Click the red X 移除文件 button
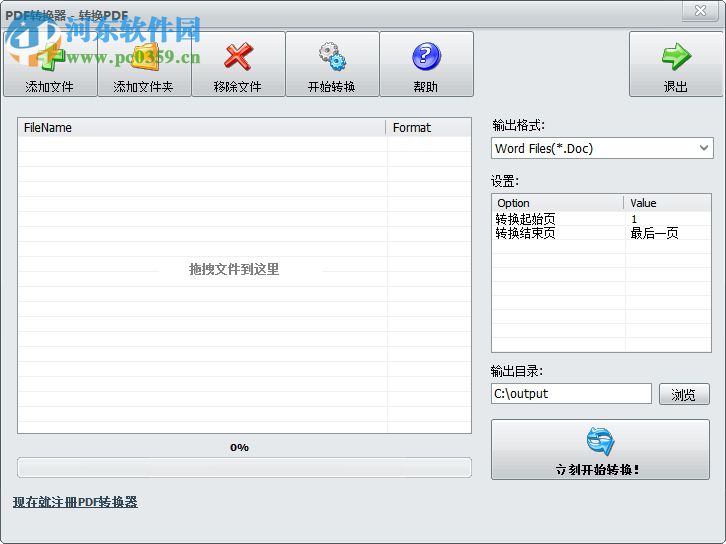The width and height of the screenshot is (726, 544). [238, 64]
